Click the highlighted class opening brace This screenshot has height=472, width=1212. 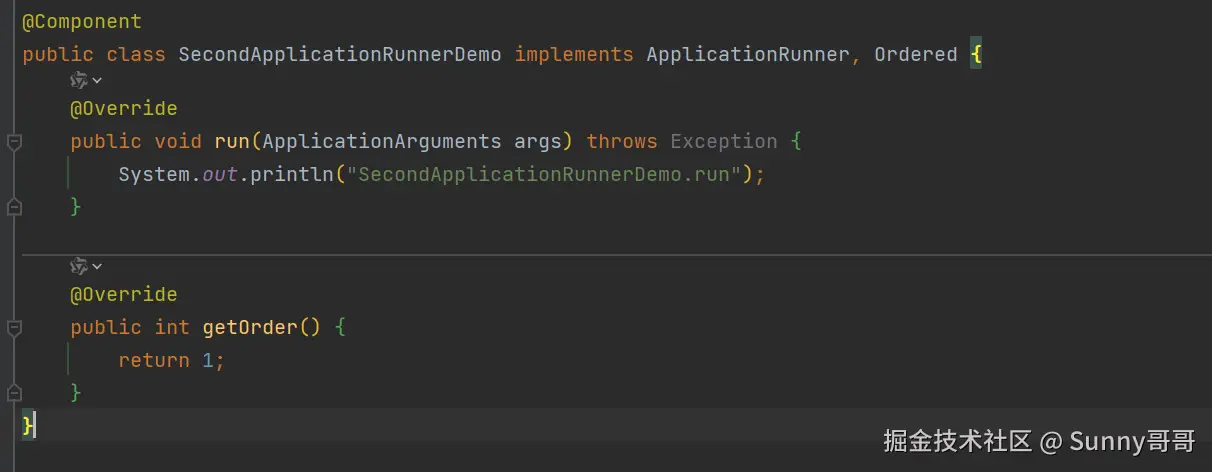[x=976, y=54]
